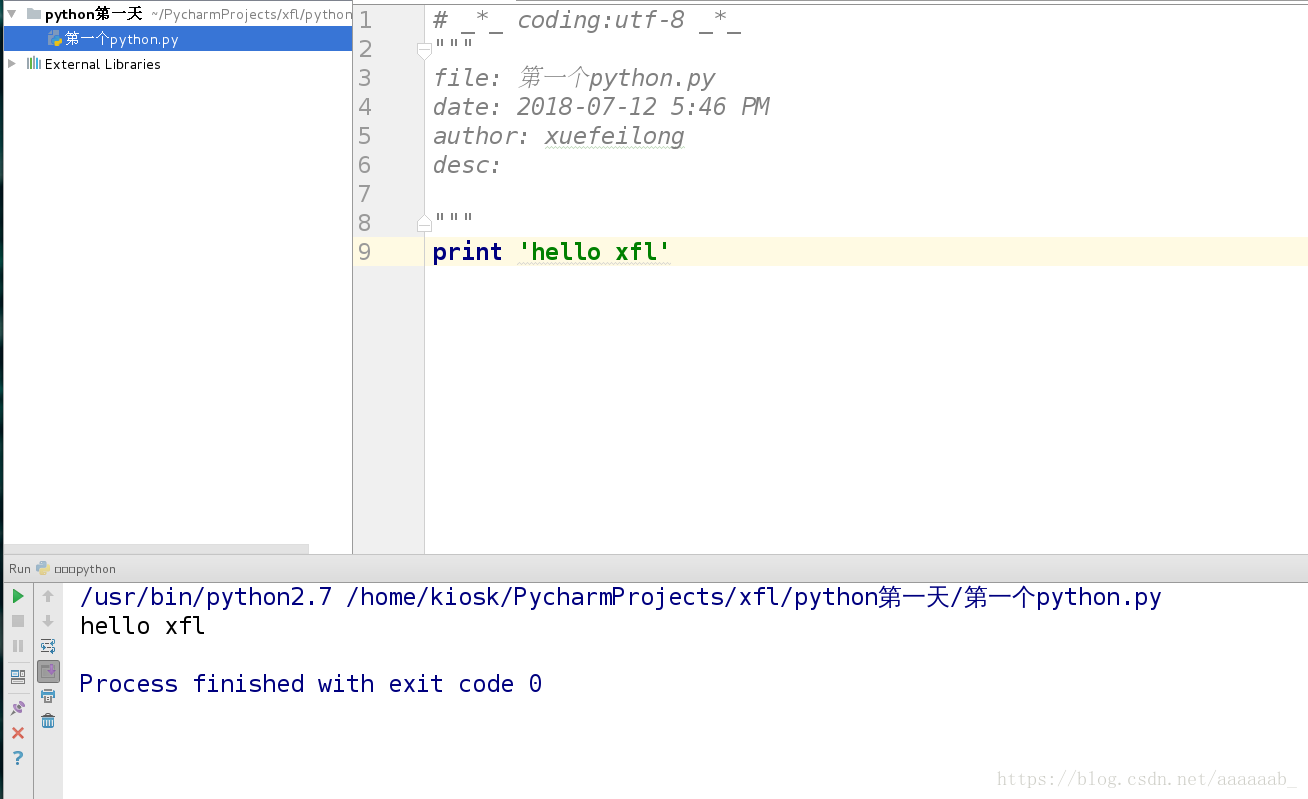Toggle soft-wrap in the Run console
1308x799 pixels.
[x=48, y=646]
